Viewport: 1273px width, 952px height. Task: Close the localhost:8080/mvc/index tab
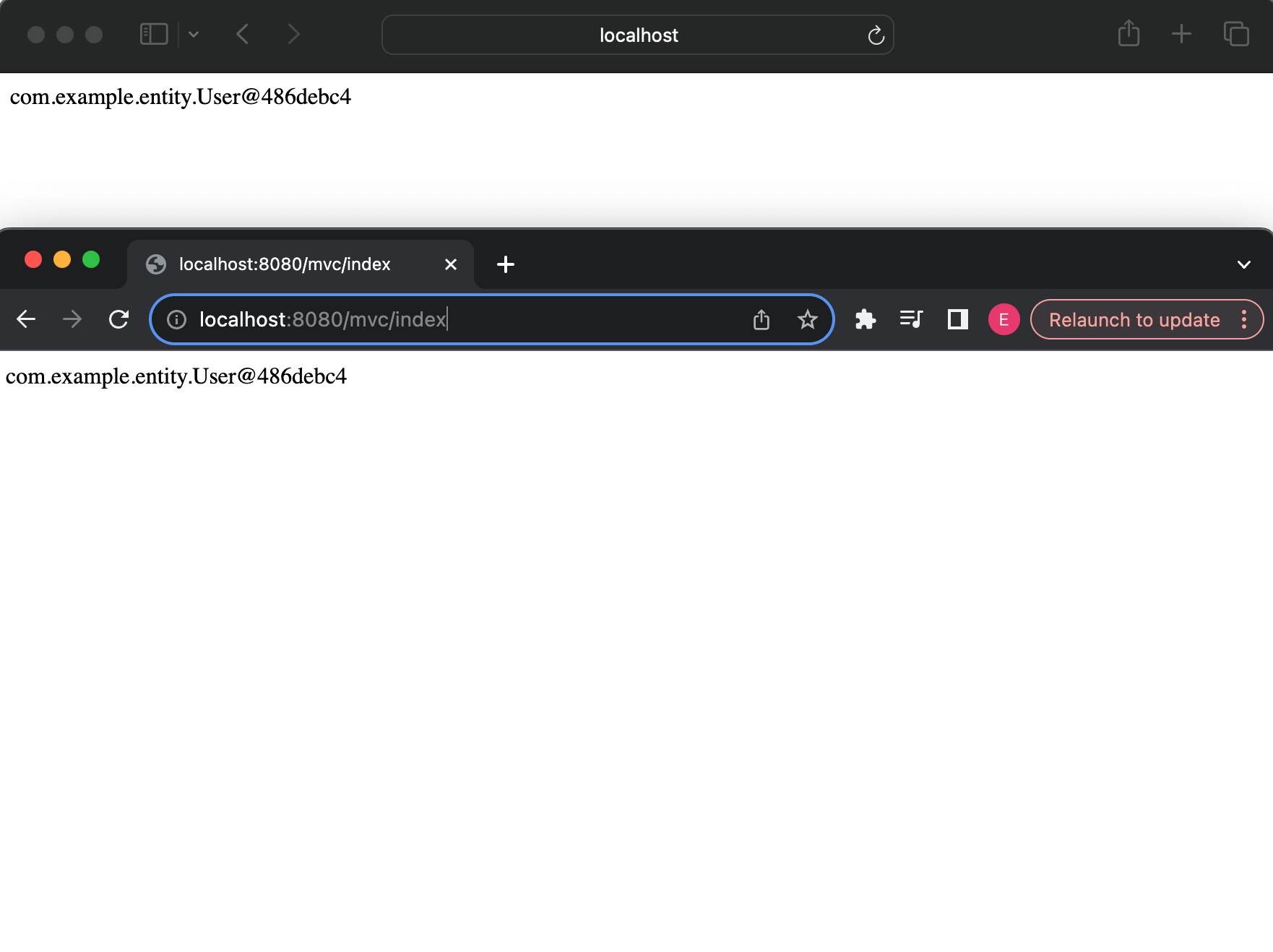pyautogui.click(x=451, y=264)
